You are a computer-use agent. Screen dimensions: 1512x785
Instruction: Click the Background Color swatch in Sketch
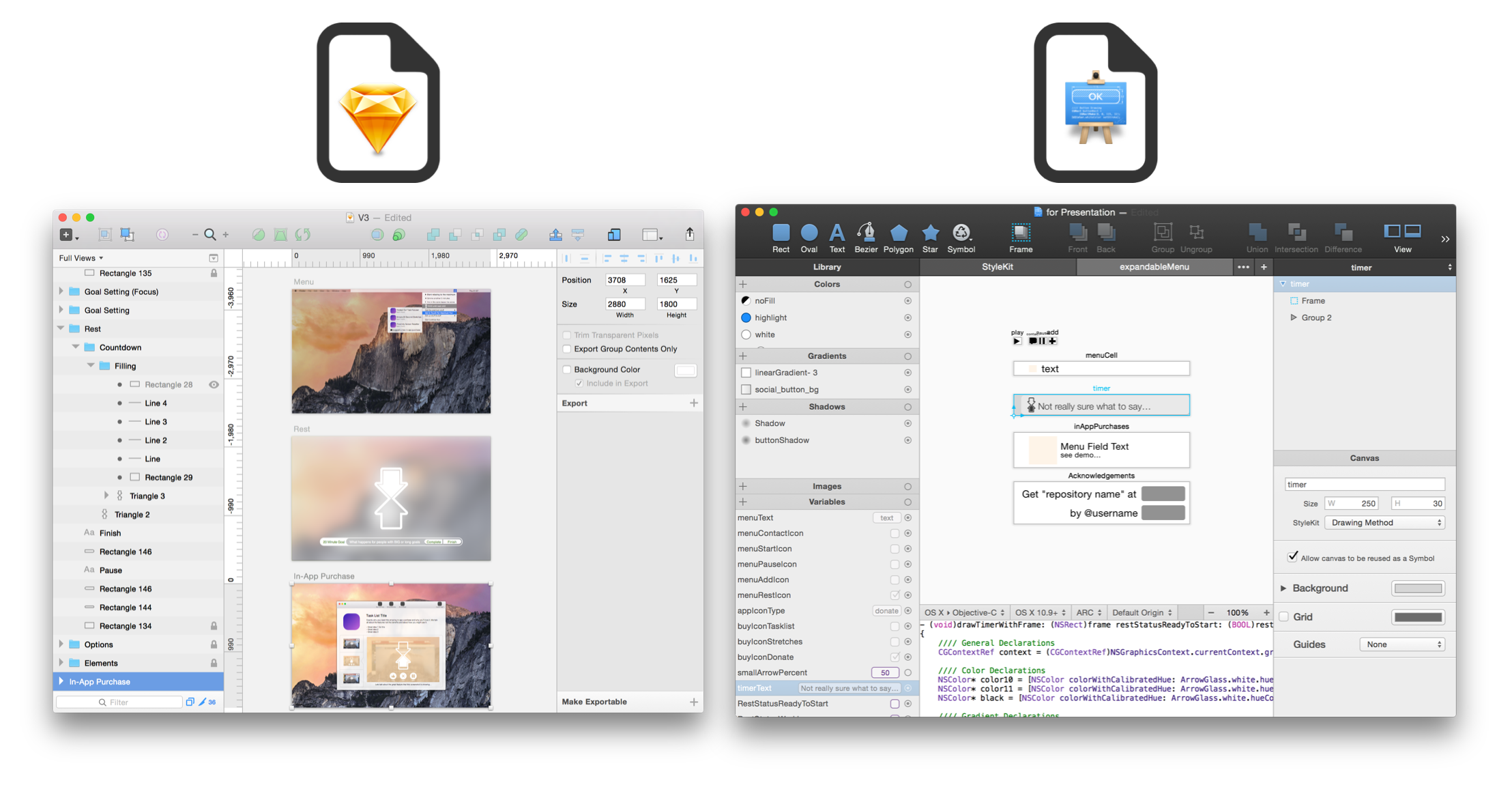coord(685,370)
